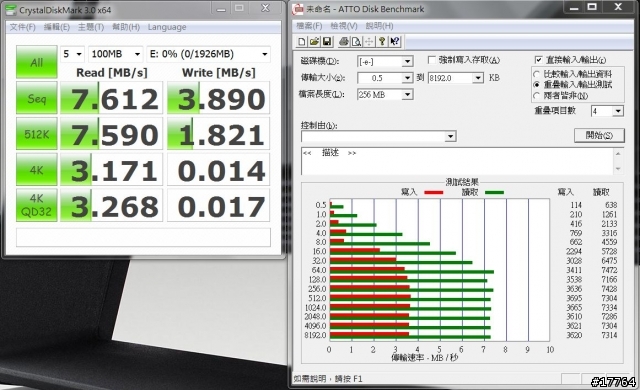Click the 512K write result 1.821
This screenshot has height=390, width=640.
click(x=218, y=134)
